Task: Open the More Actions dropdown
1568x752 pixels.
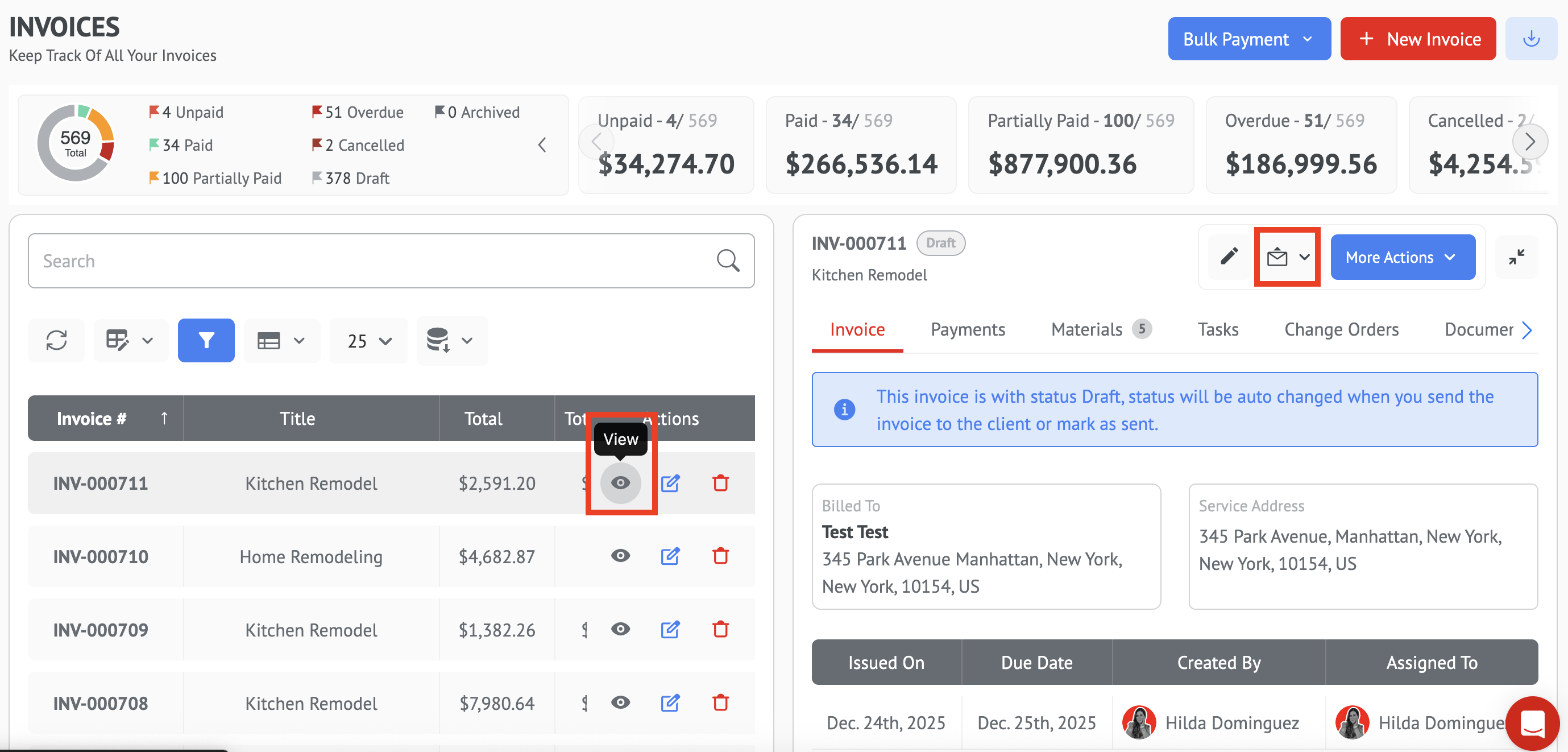Action: pyautogui.click(x=1402, y=257)
